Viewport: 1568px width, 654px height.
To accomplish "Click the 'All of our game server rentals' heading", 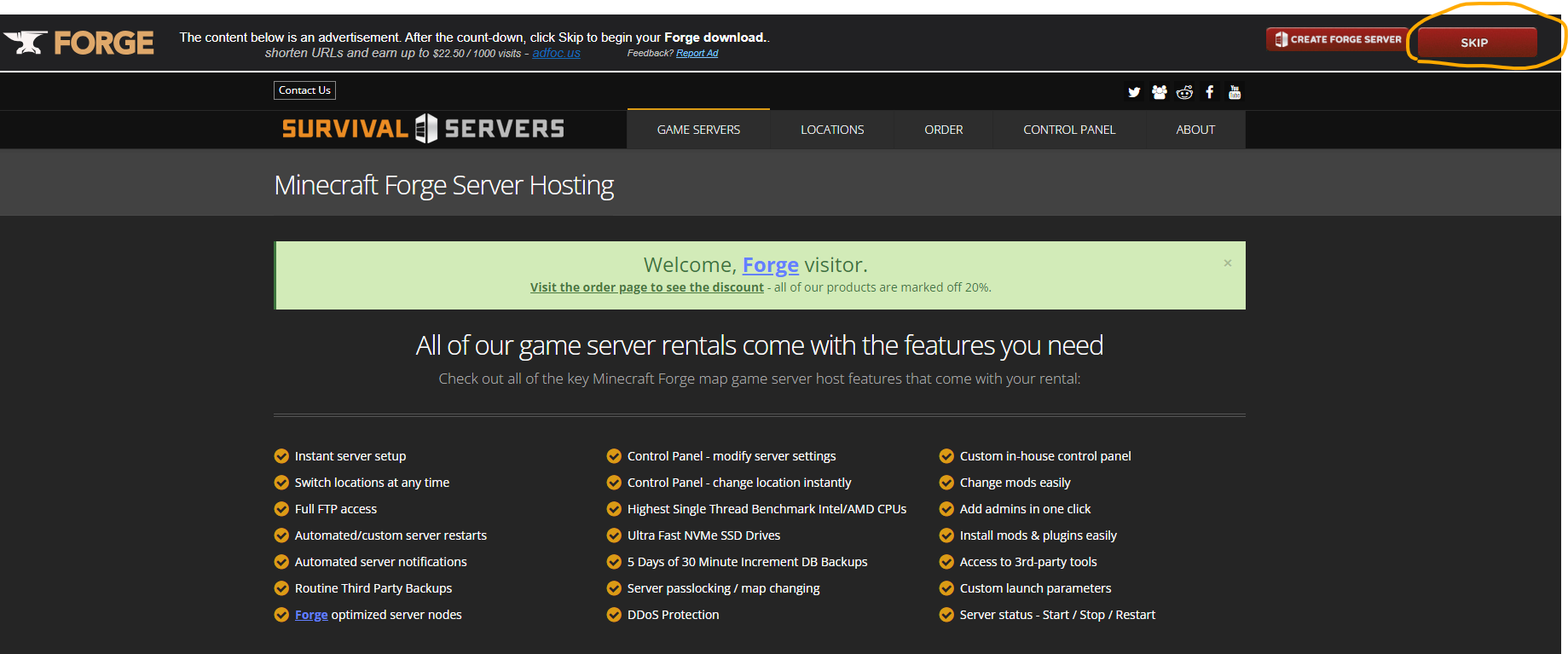I will tap(760, 345).
